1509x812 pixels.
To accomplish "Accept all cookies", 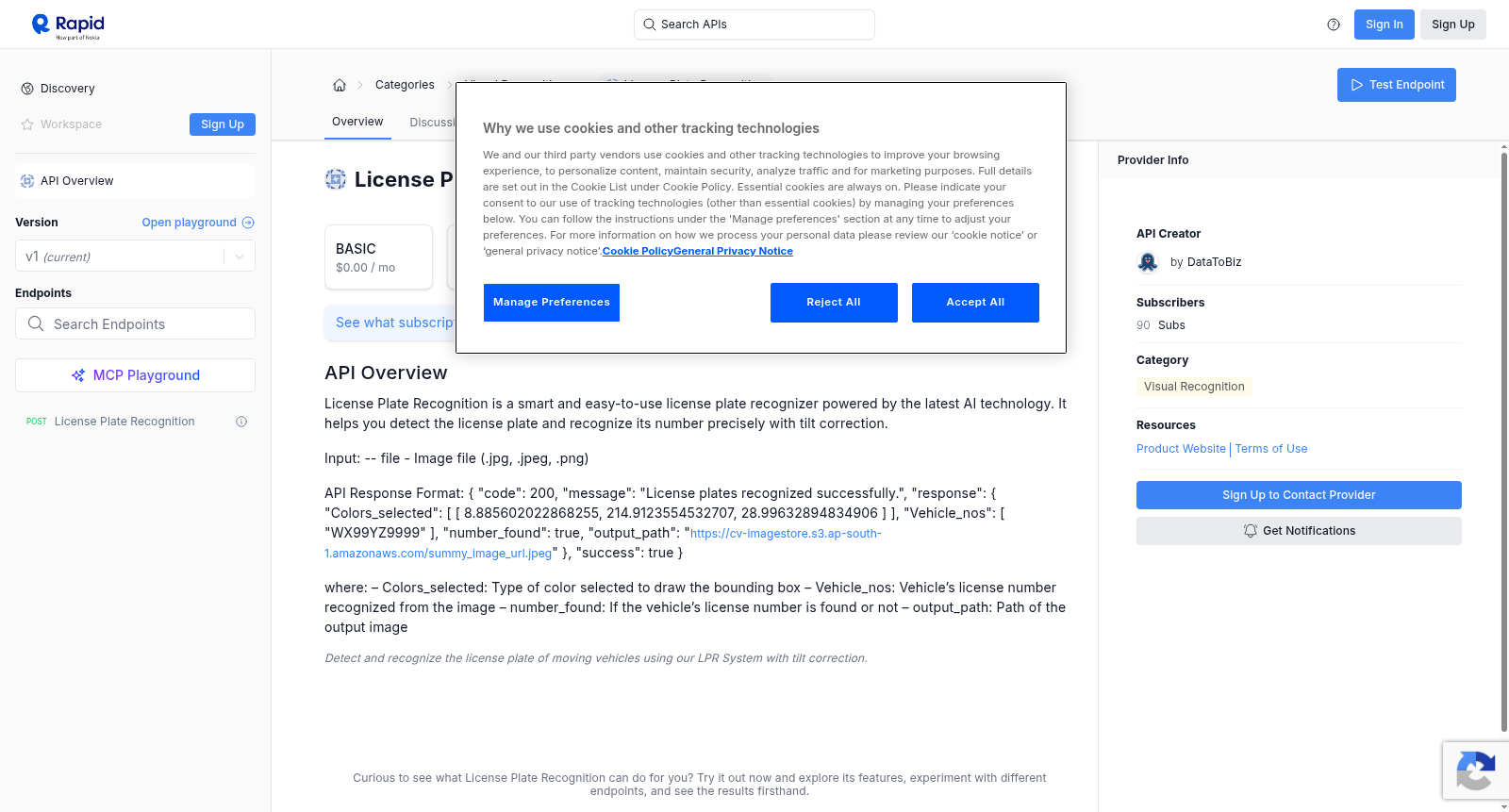I will tap(975, 303).
